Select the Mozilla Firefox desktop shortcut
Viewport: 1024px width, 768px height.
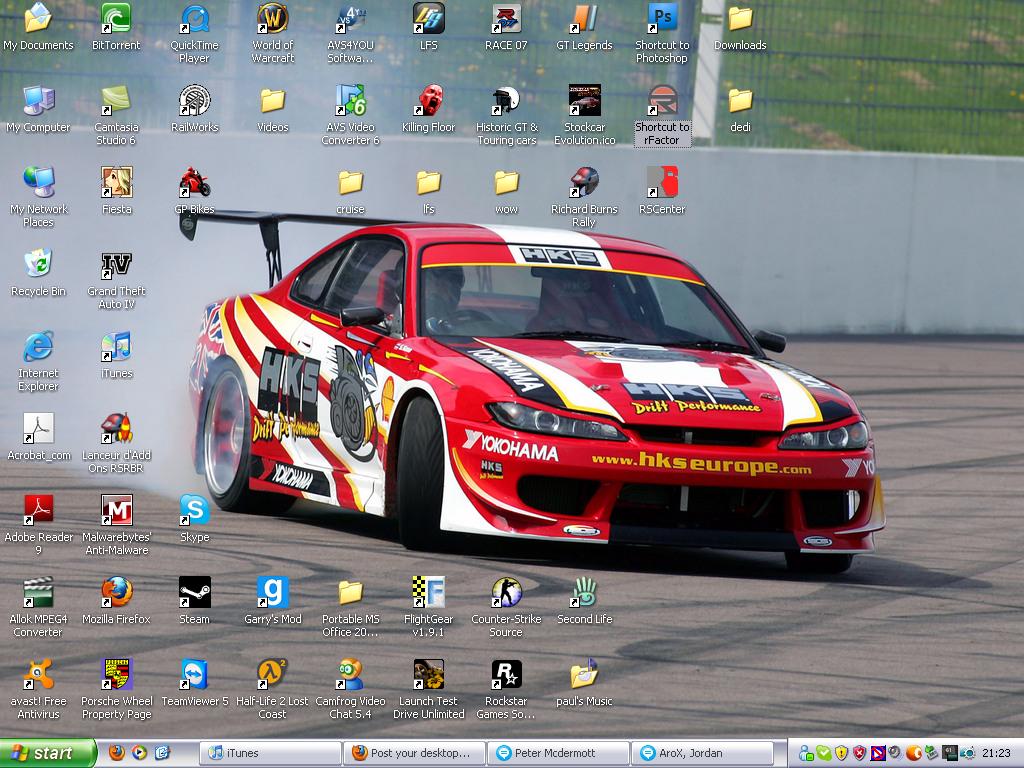point(116,593)
